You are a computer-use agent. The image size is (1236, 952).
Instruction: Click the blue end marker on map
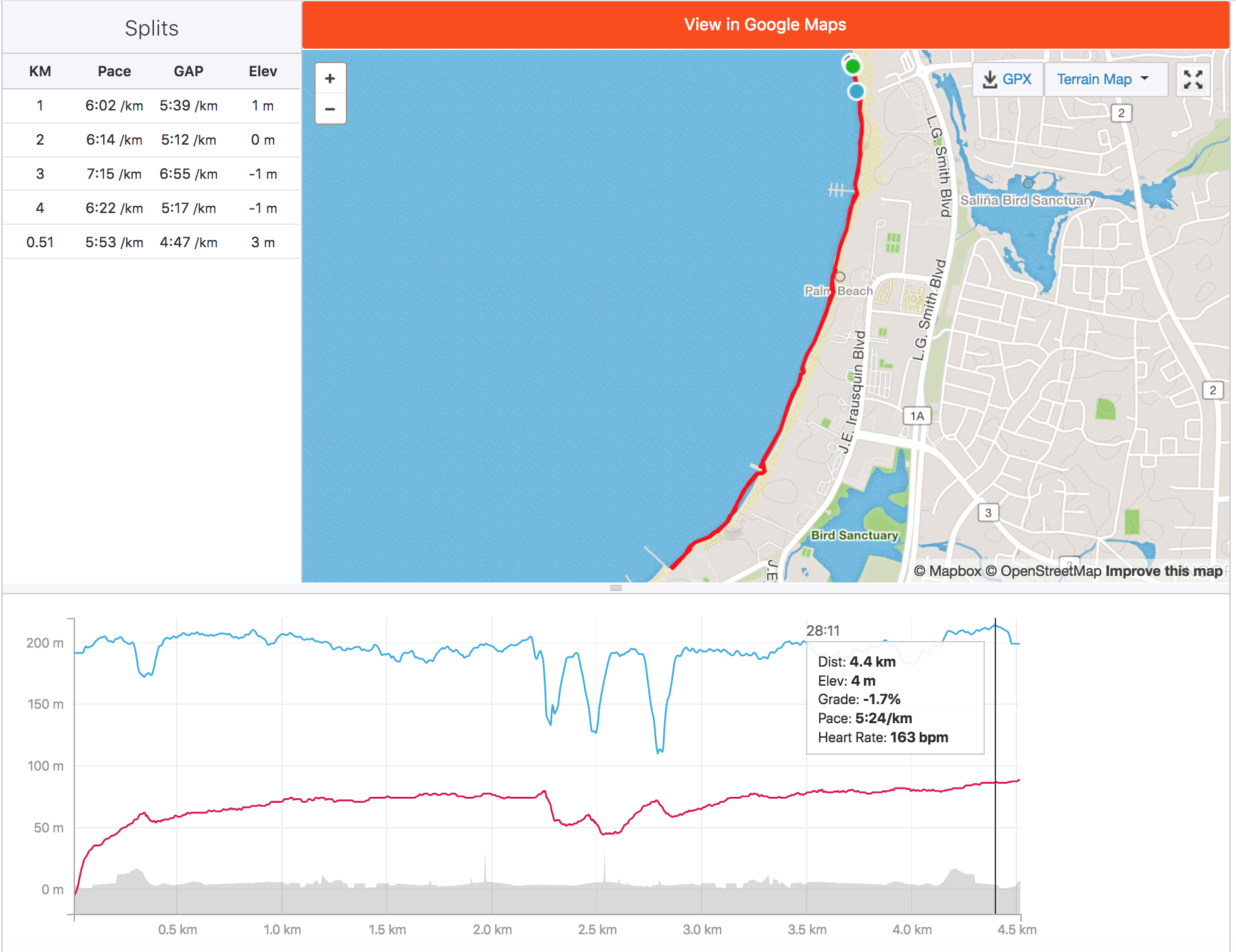(x=856, y=91)
